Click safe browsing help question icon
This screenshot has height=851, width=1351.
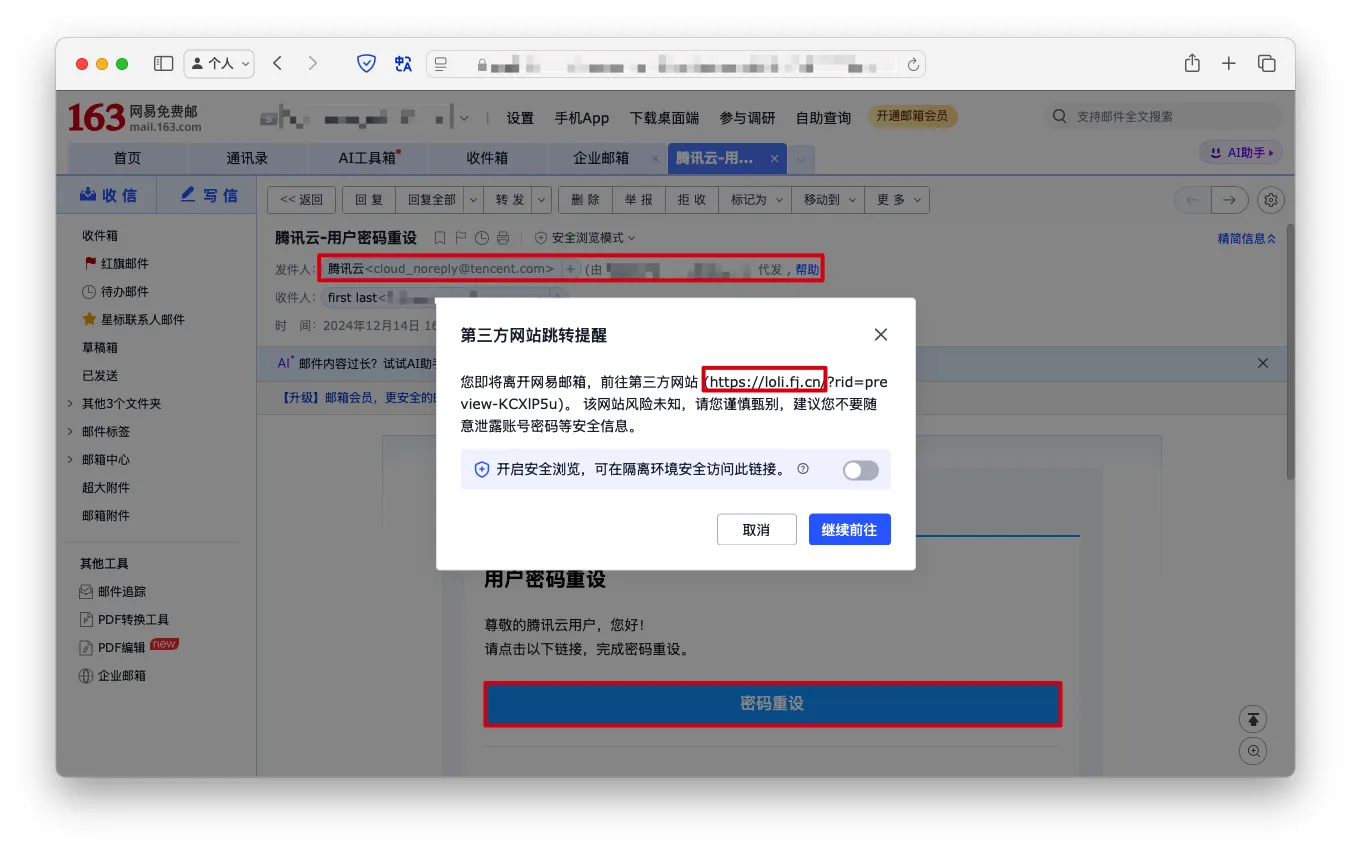803,469
